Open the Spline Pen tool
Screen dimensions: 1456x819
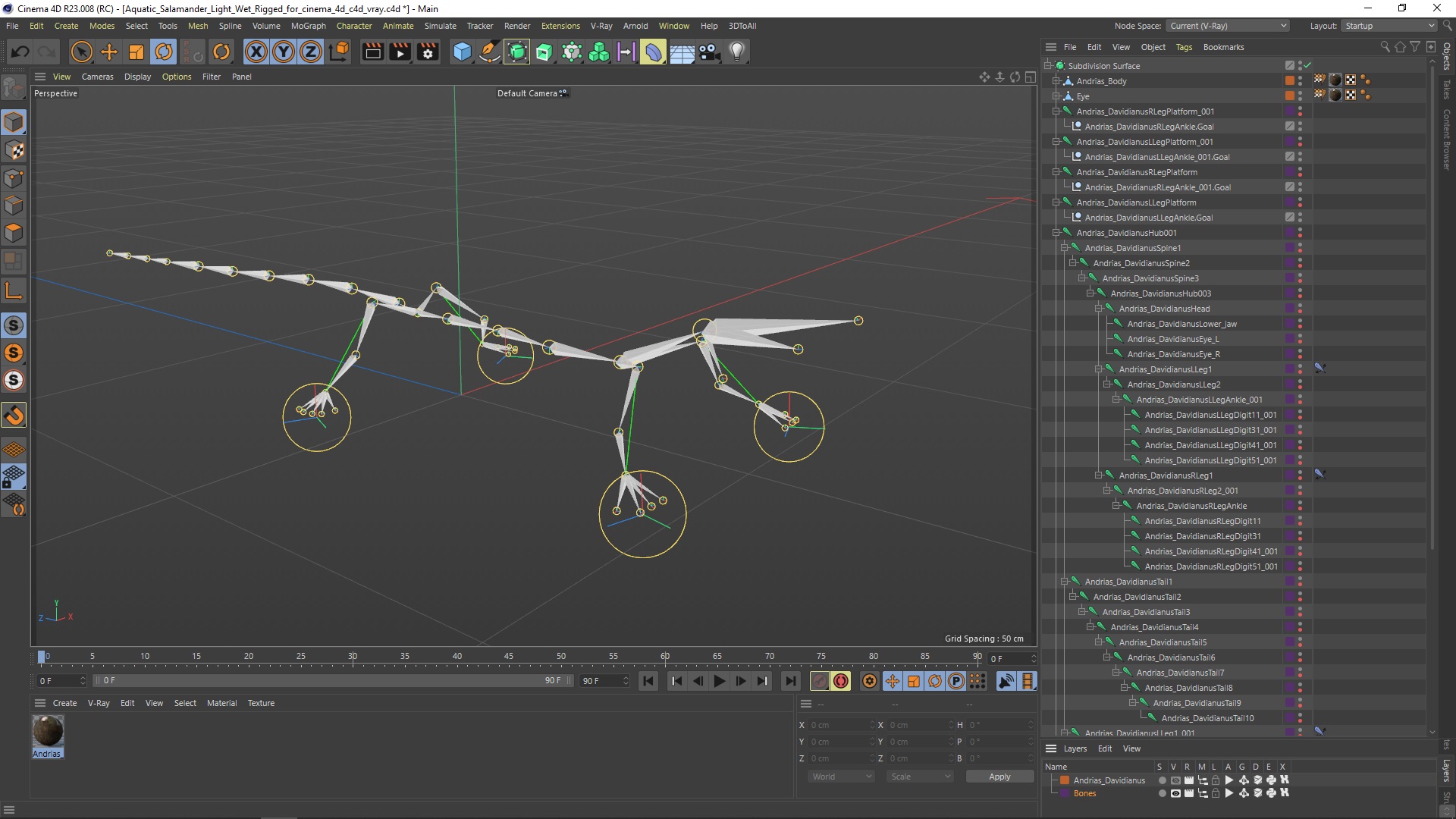[x=490, y=52]
